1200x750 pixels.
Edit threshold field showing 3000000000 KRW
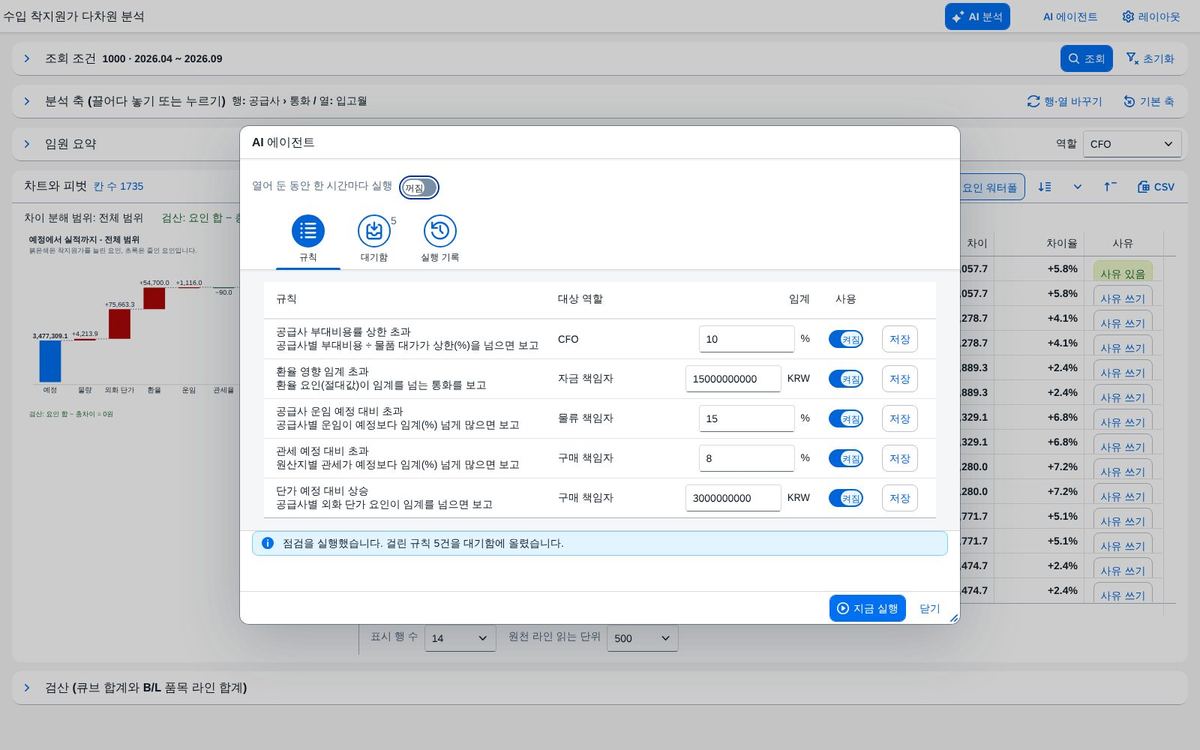pos(733,498)
